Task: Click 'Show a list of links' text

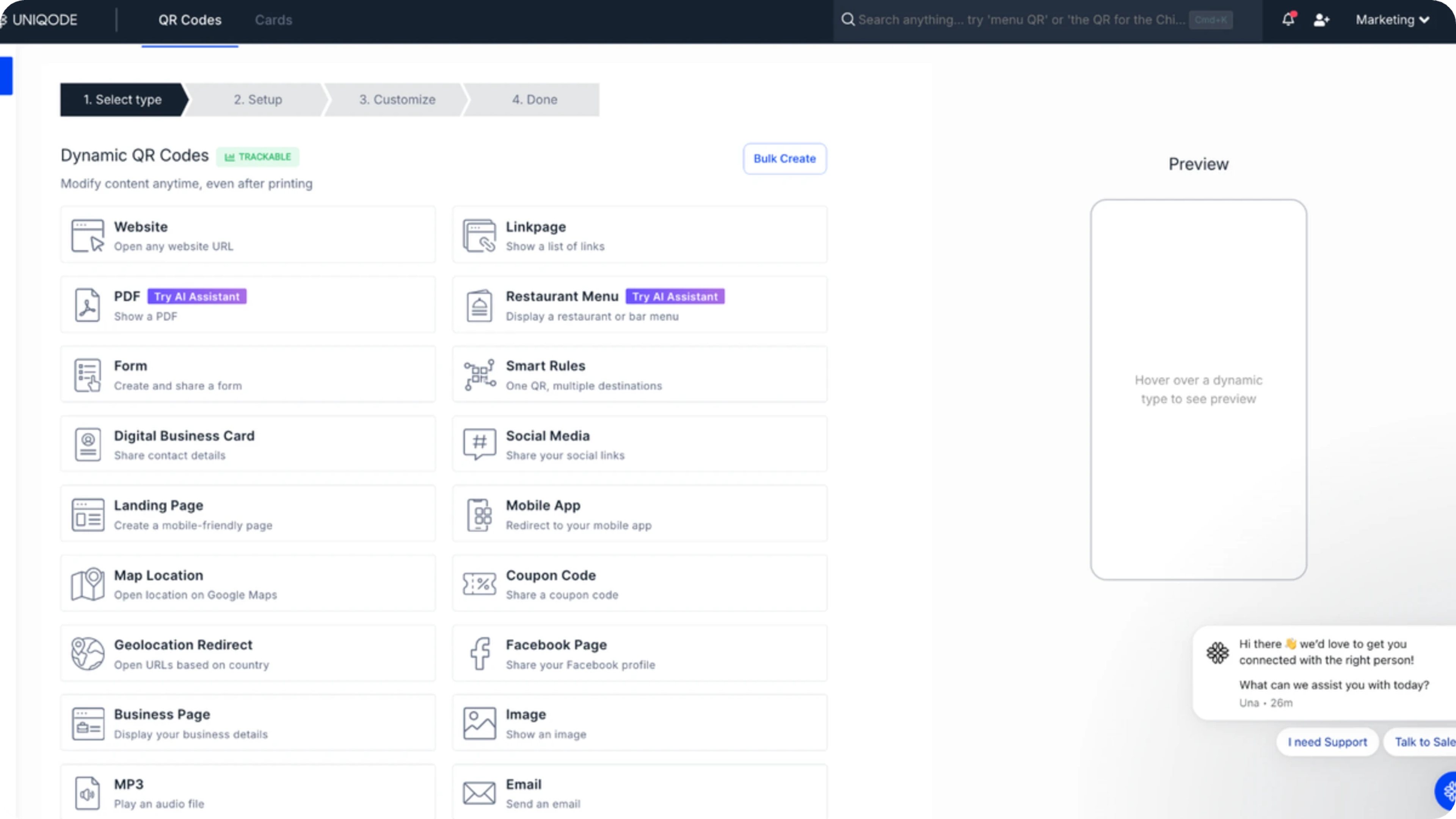Action: coord(555,246)
